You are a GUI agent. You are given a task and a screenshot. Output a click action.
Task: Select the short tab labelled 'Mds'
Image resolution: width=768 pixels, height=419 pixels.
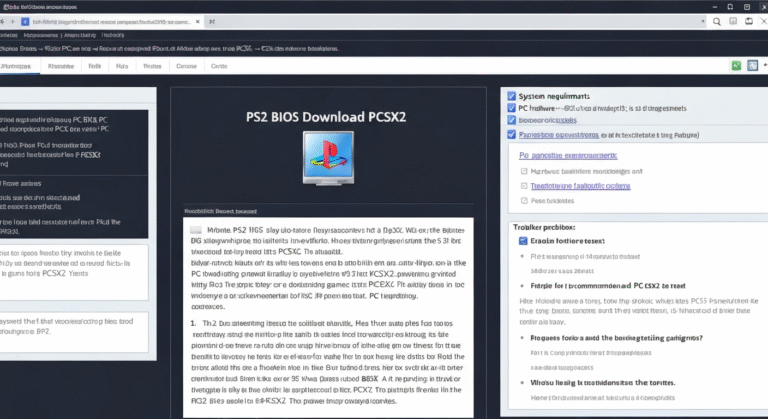click(122, 66)
